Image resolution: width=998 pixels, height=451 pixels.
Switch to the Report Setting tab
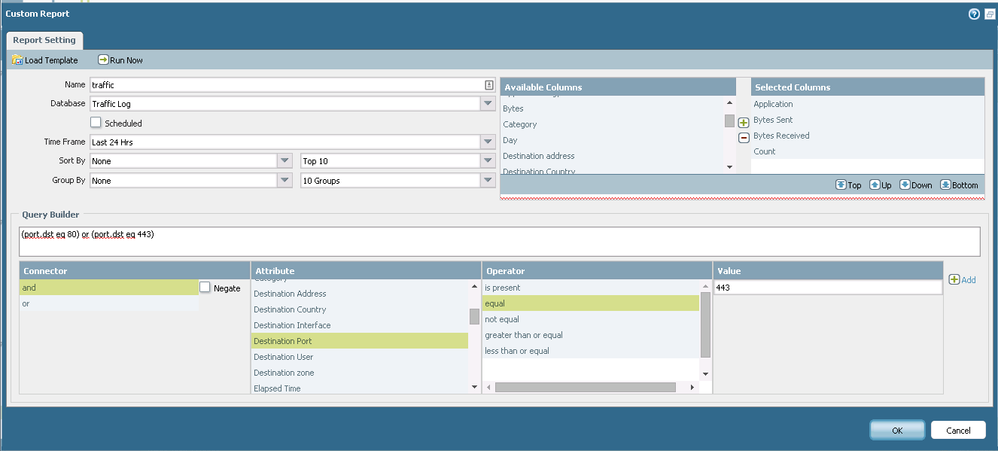46,40
